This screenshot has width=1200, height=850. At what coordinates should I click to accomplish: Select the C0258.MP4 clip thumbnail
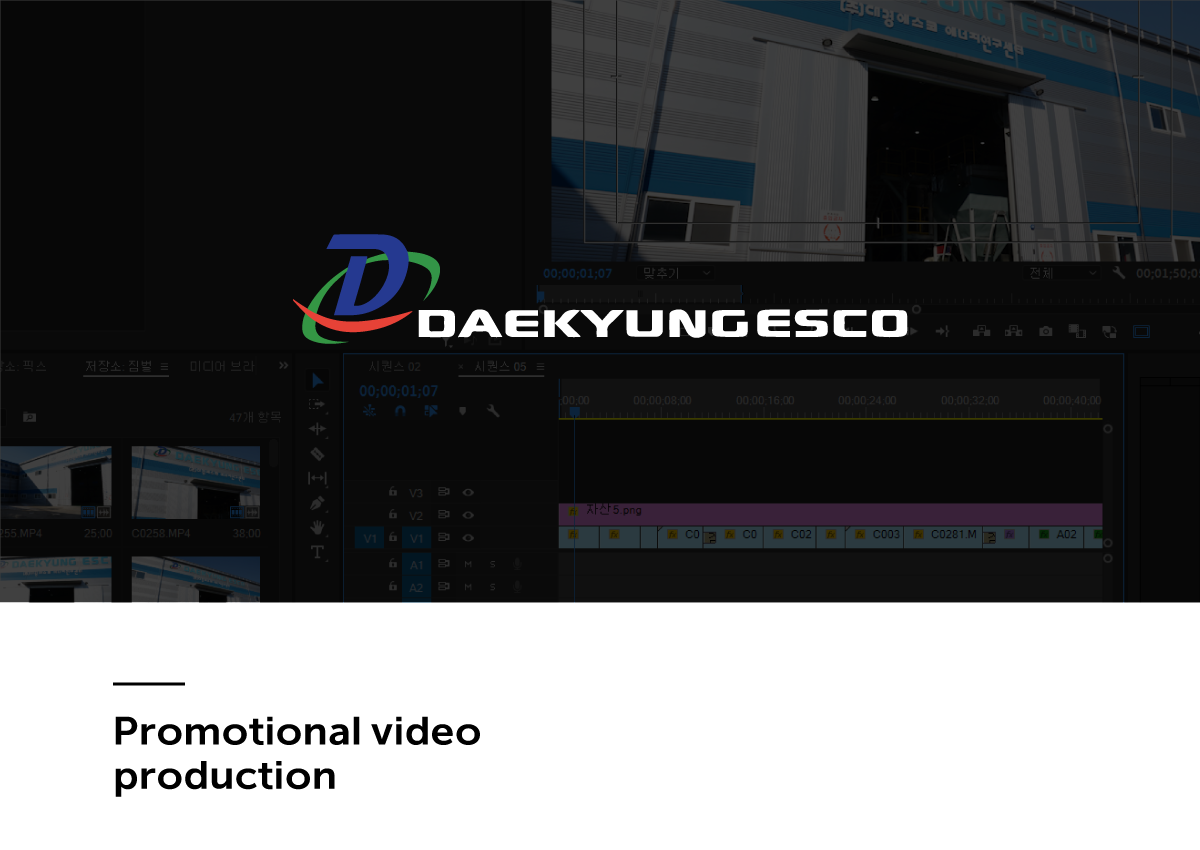pyautogui.click(x=196, y=482)
